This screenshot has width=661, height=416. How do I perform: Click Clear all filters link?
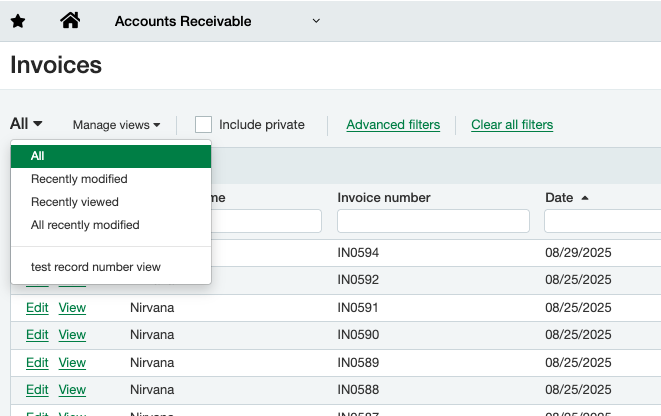512,125
